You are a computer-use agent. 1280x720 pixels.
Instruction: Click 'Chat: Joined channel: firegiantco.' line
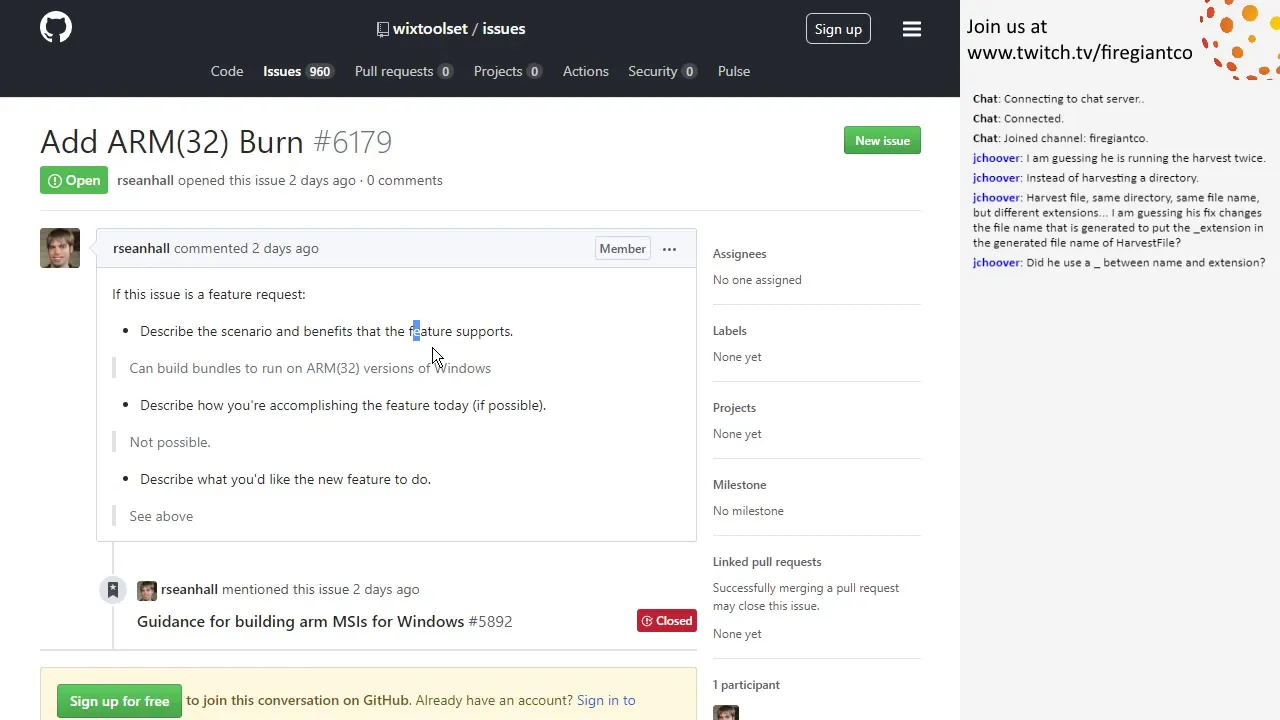point(1060,138)
